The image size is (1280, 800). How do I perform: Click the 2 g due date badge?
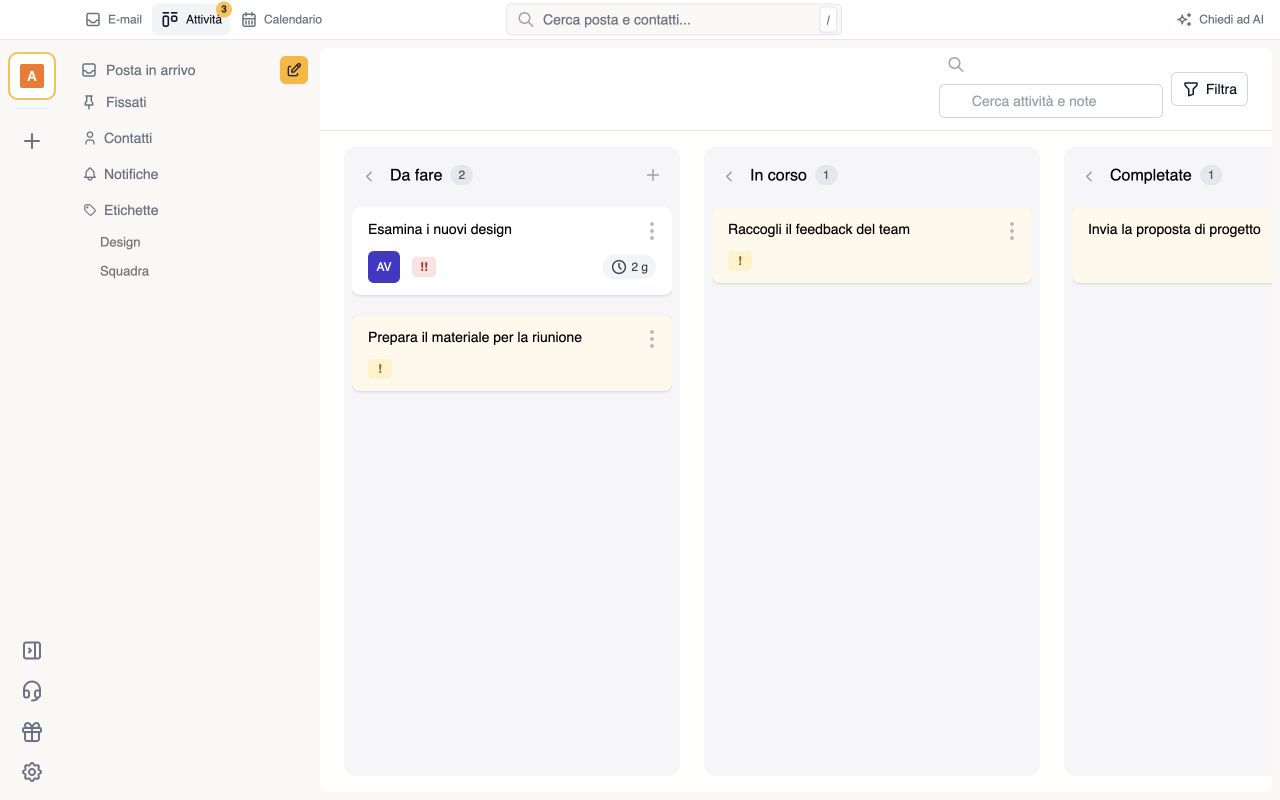point(630,267)
